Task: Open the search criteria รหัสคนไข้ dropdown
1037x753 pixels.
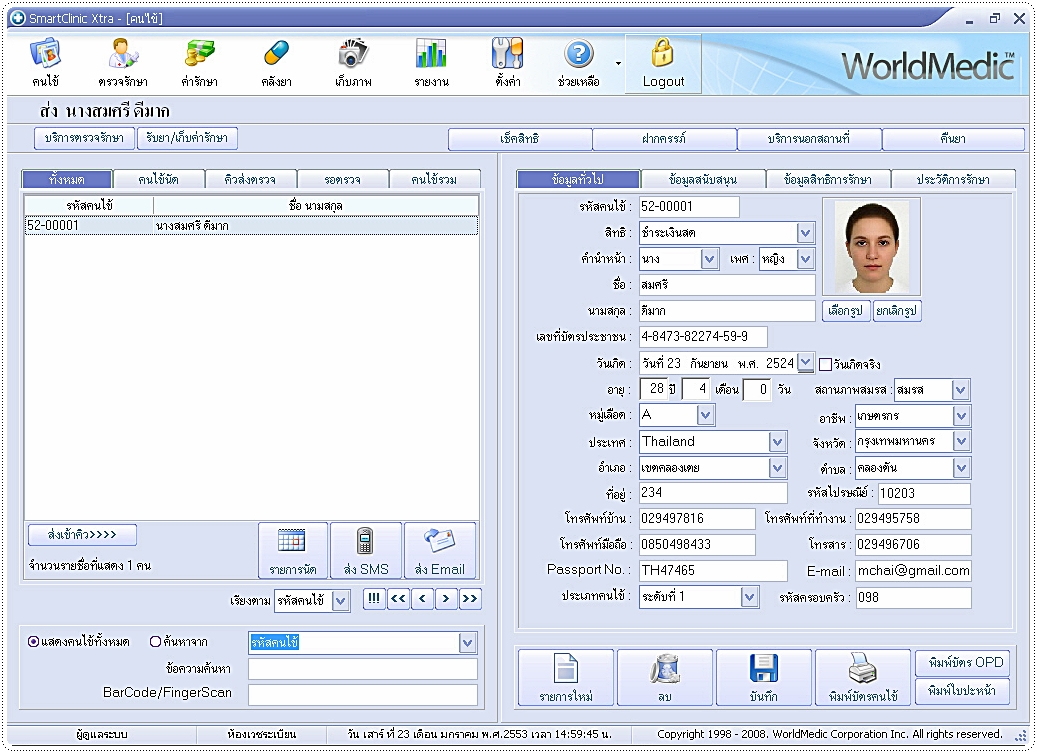Action: coord(467,643)
